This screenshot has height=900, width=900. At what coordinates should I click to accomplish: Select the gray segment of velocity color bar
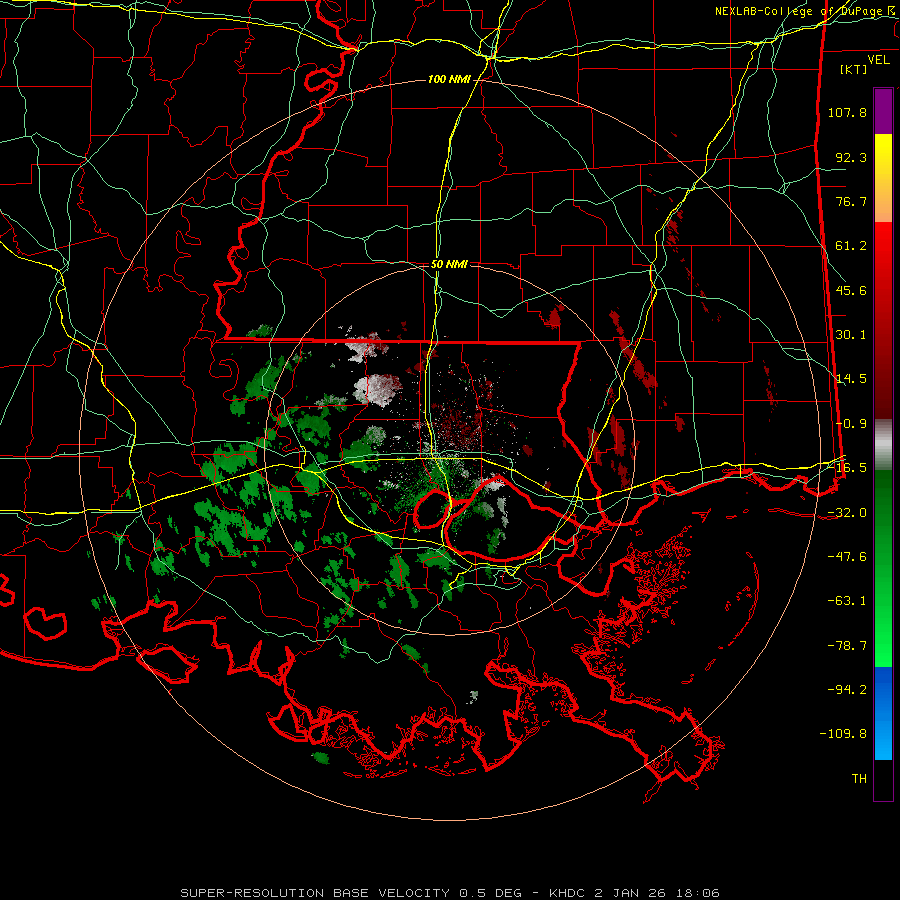(x=883, y=445)
